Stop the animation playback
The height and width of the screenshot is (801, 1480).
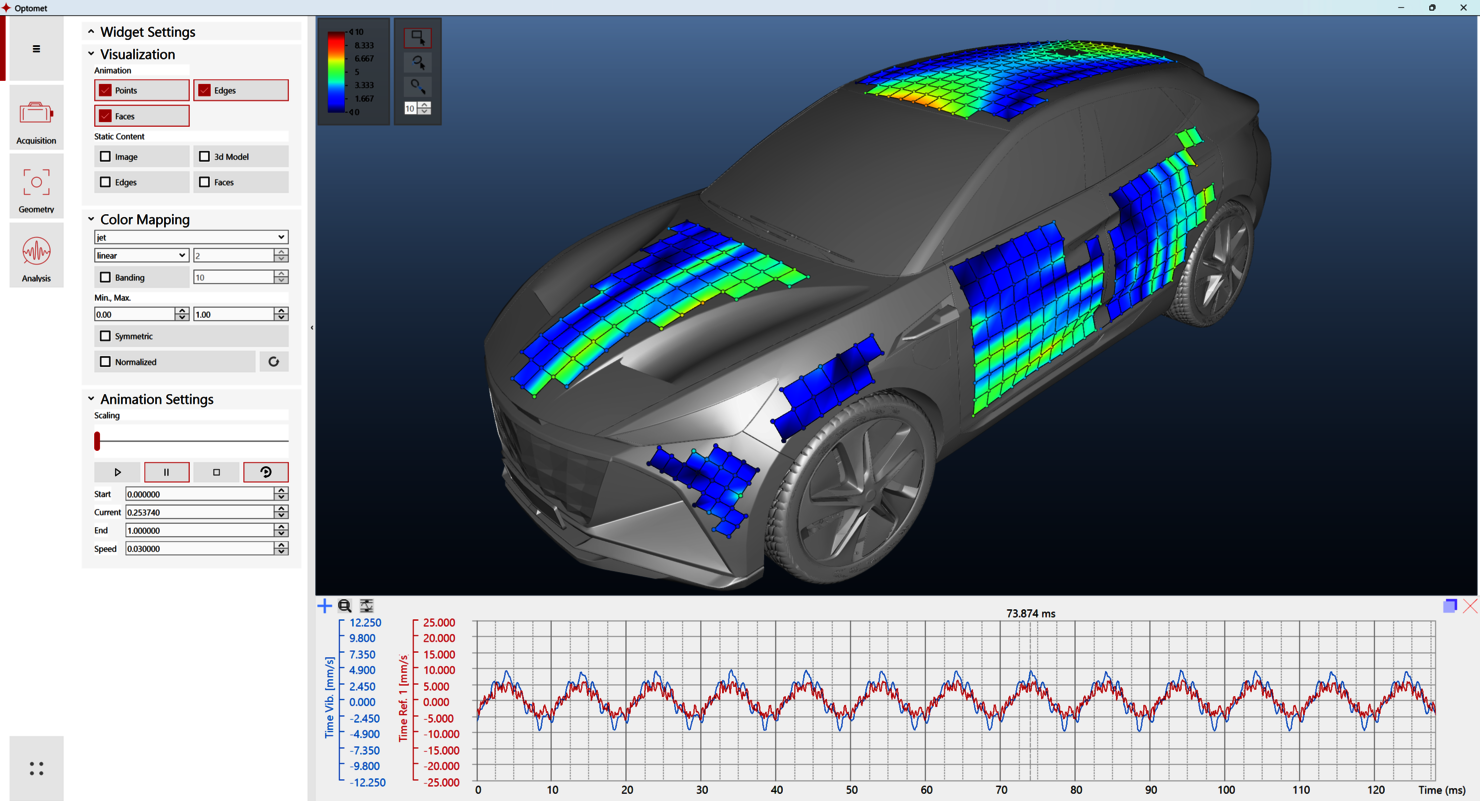pos(216,472)
